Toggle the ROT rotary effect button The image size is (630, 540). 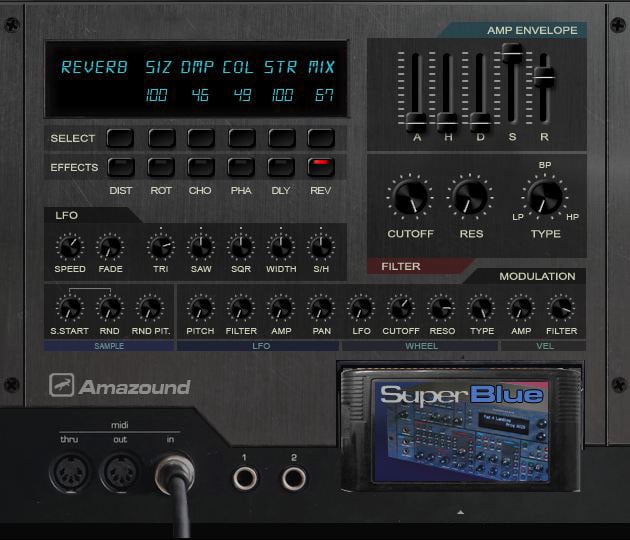(x=161, y=167)
